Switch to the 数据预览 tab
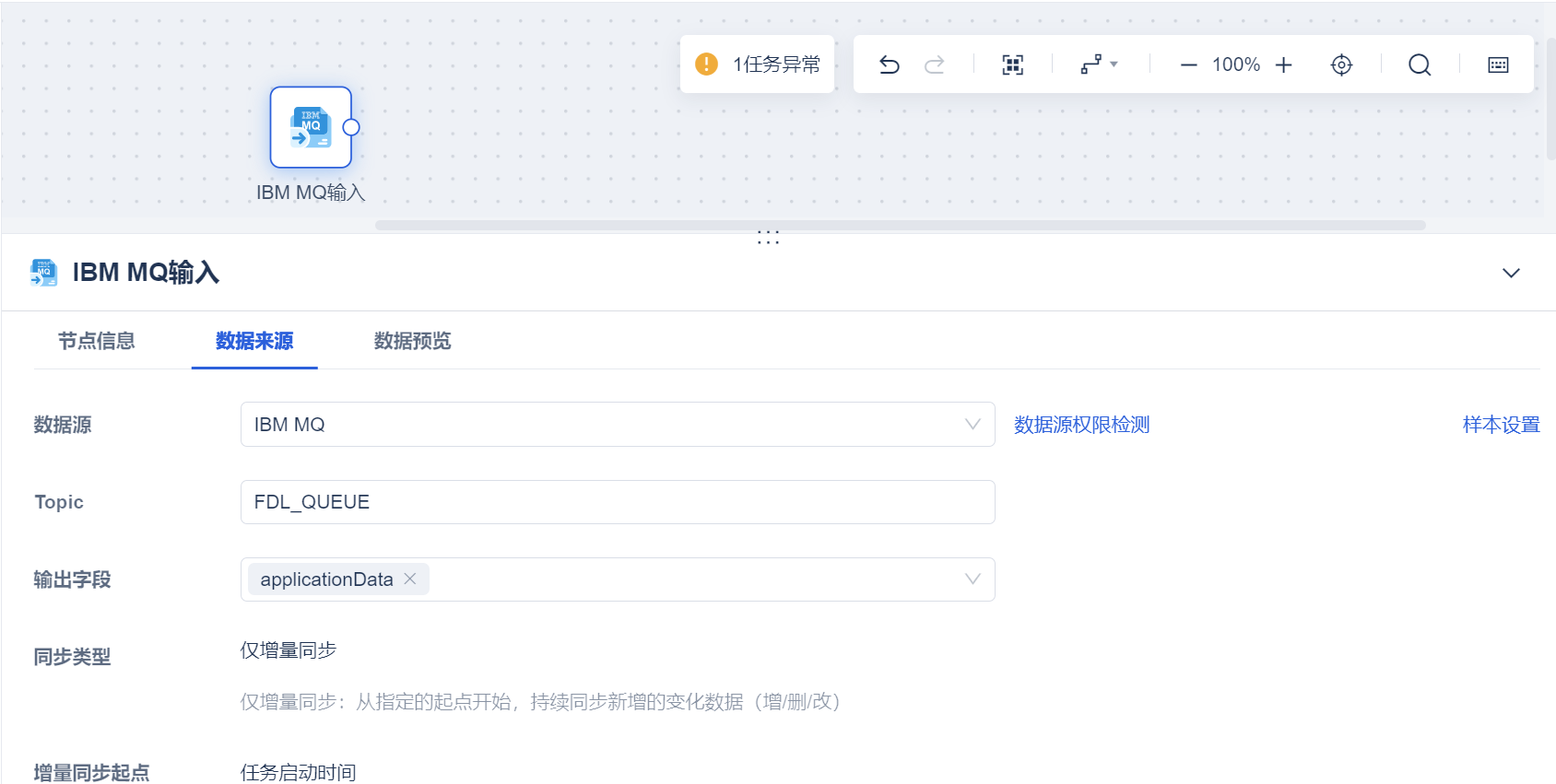 click(412, 341)
